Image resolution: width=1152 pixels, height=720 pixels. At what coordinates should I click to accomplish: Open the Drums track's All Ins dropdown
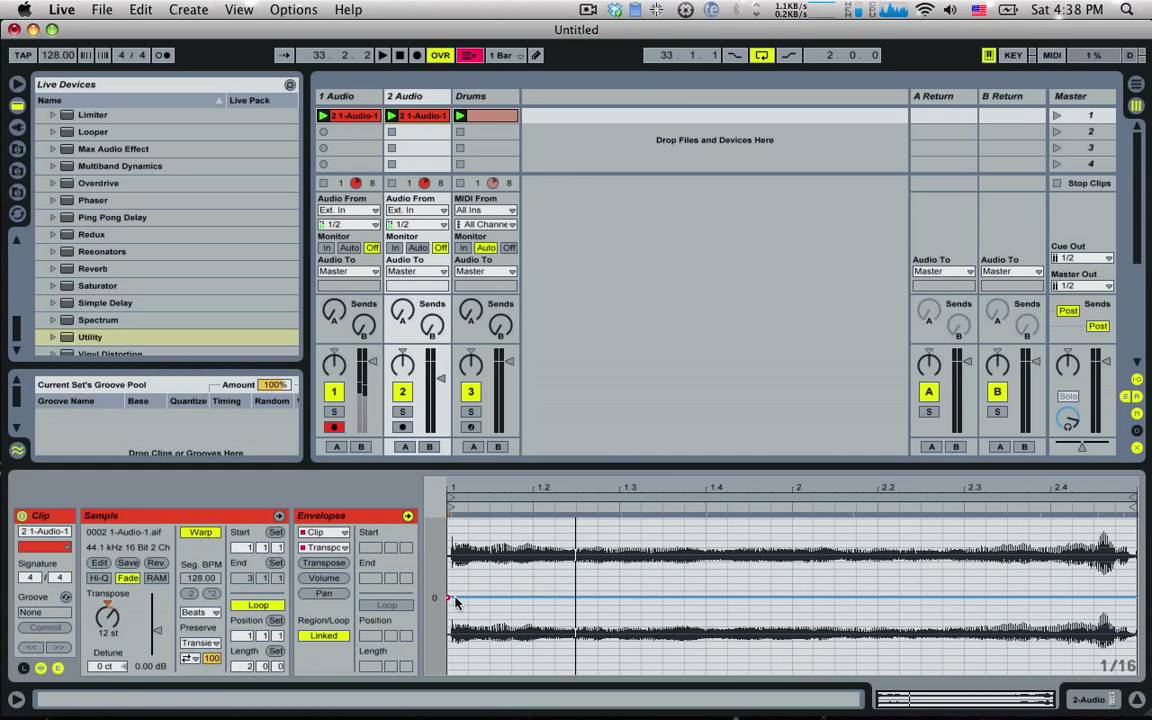[485, 211]
